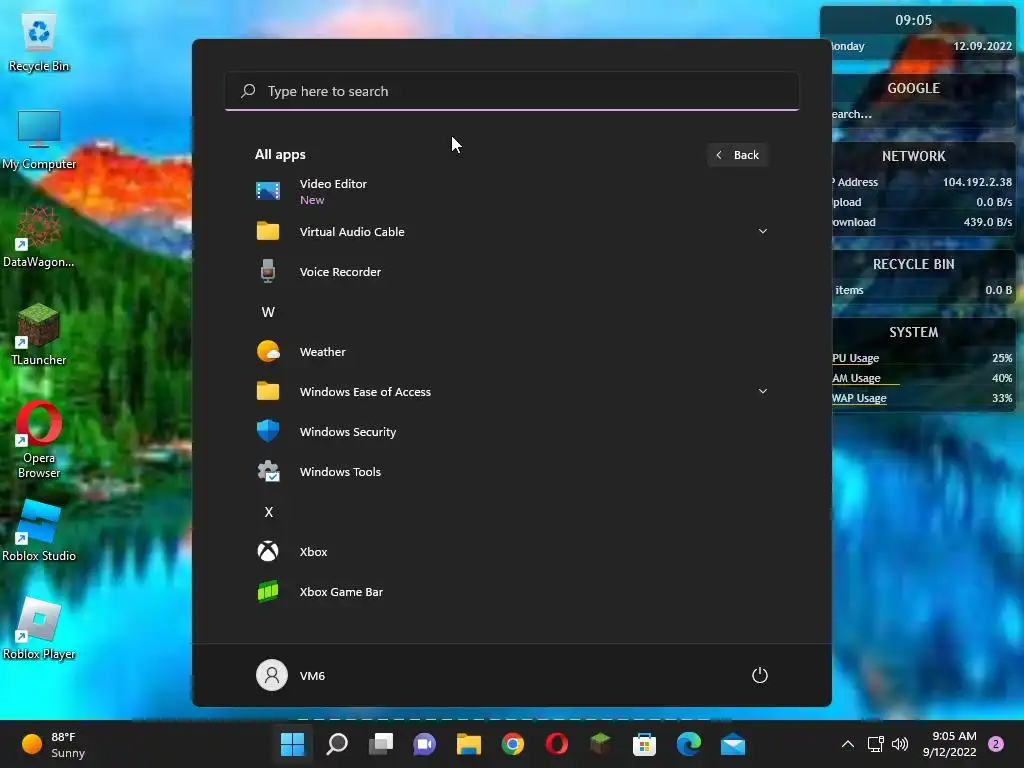Jump to the X letter header
This screenshot has width=1024, height=768.
click(x=268, y=511)
